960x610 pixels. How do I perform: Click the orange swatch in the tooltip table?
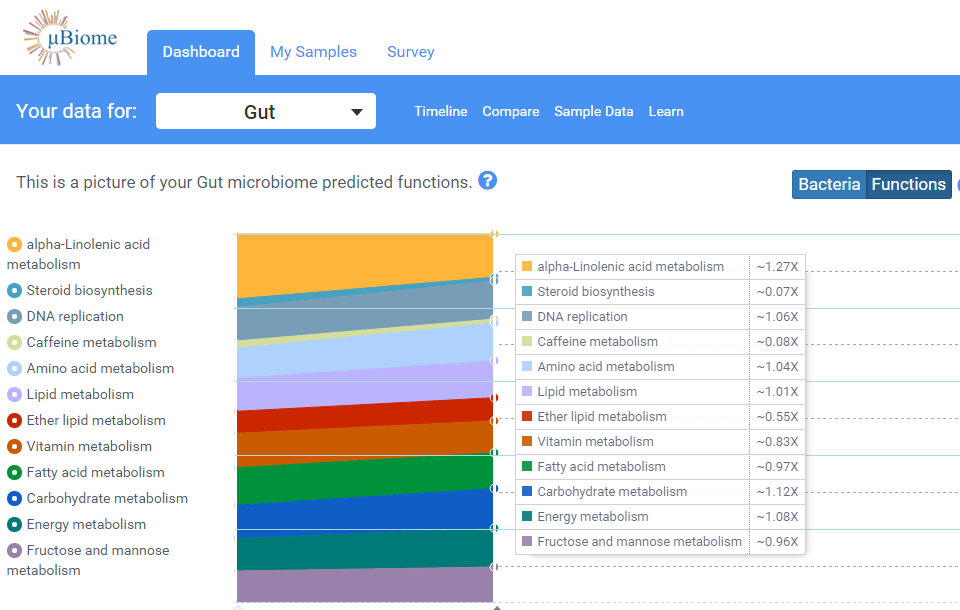pos(527,267)
